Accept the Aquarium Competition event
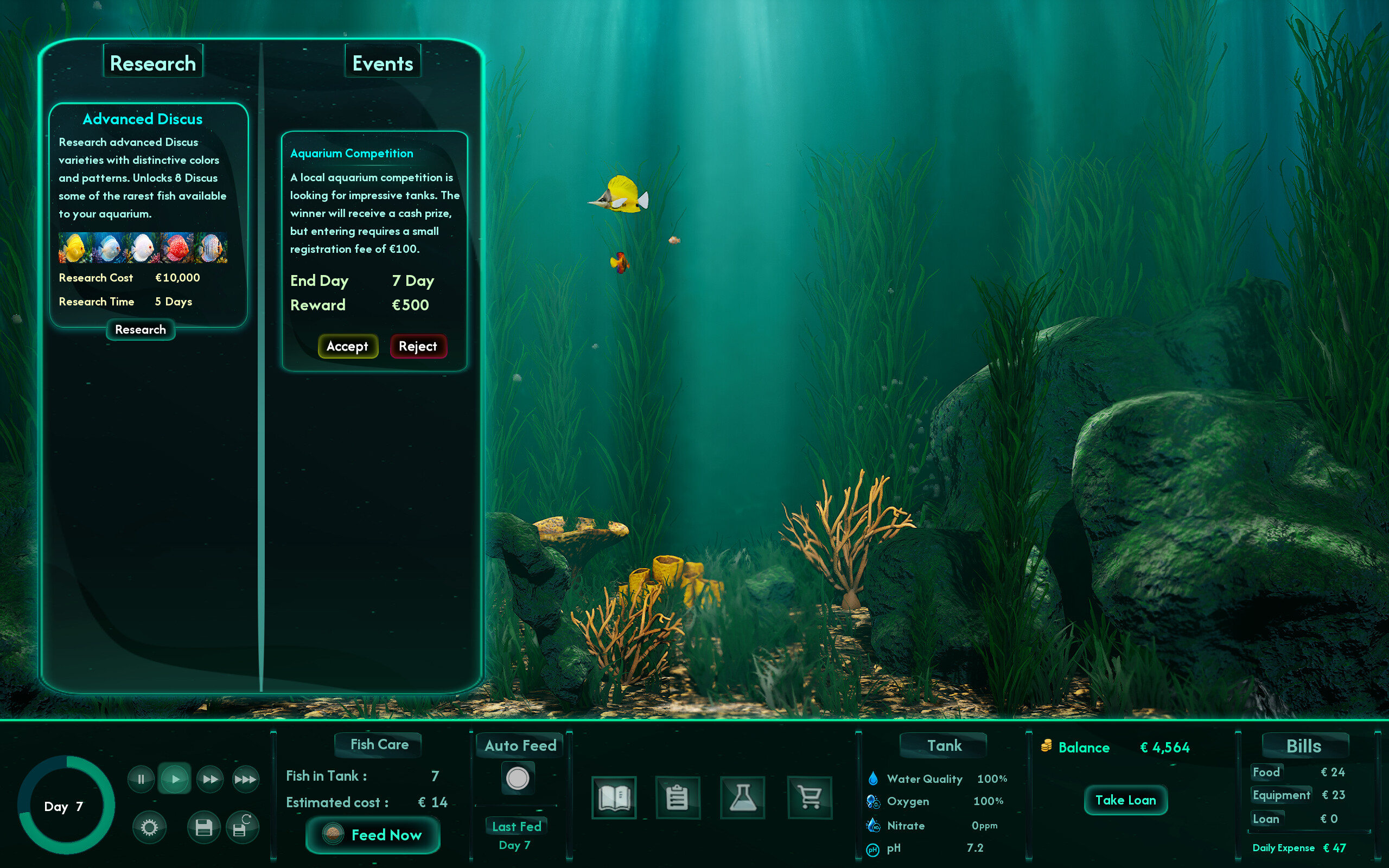1389x868 pixels. pos(348,346)
